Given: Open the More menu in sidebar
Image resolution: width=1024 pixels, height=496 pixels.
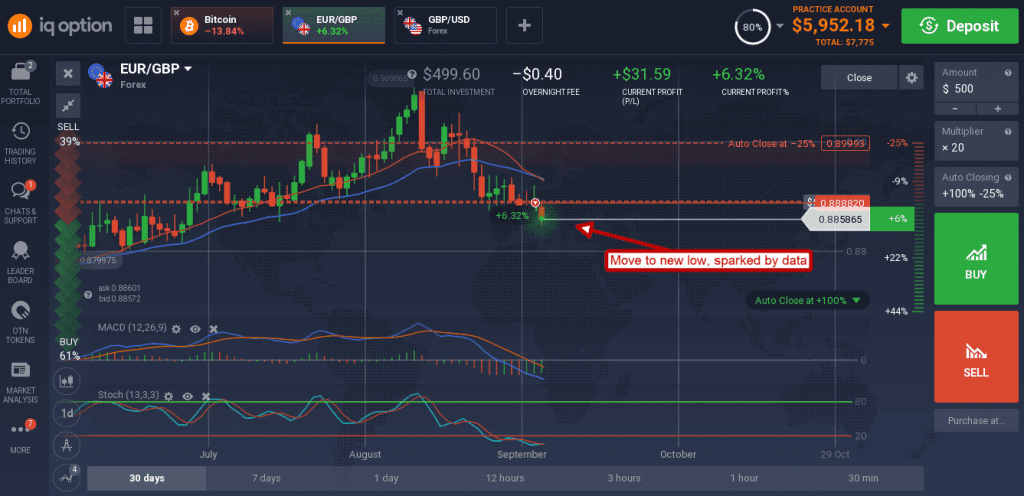Looking at the screenshot, I should click(21, 437).
